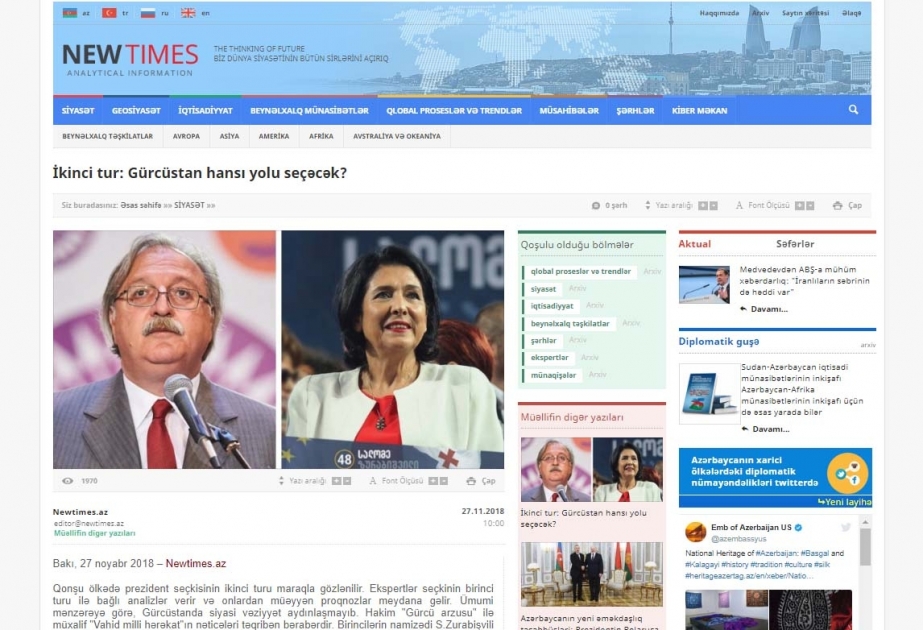Open the MÜSAHİBƏLƏR menu
The image size is (923, 630).
[x=569, y=111]
